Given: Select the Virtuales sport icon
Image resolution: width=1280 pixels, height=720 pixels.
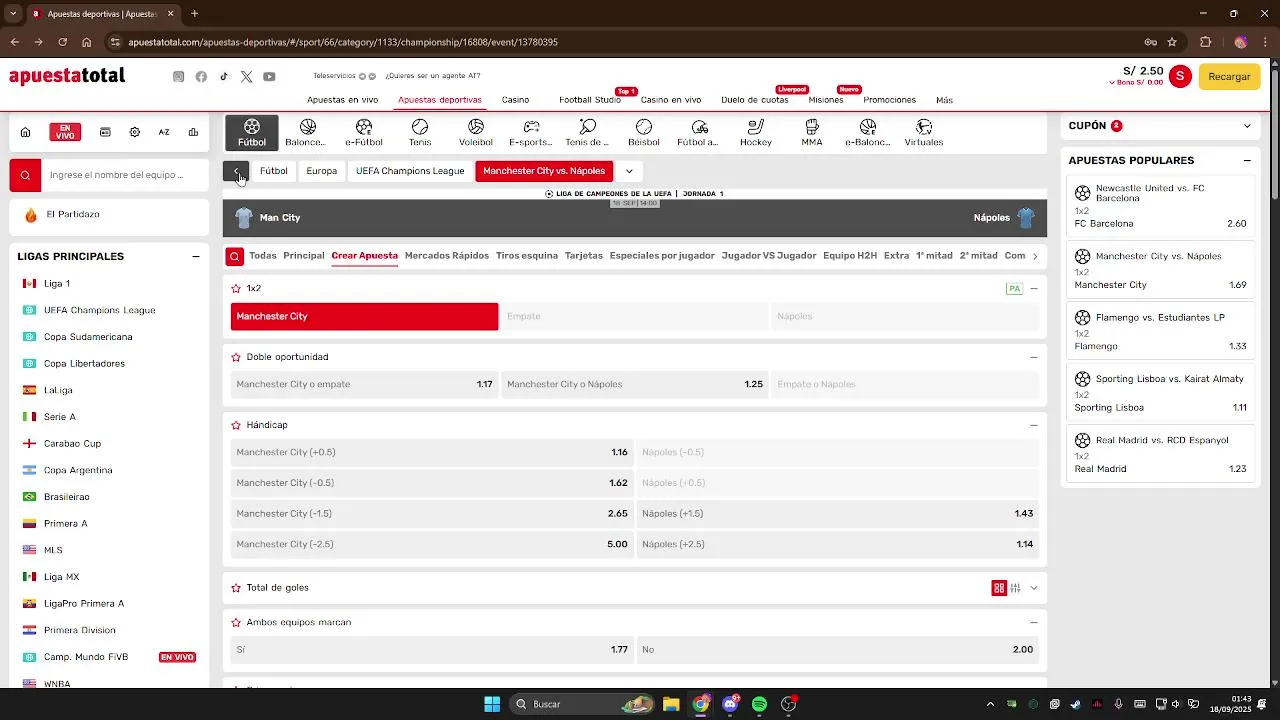Looking at the screenshot, I should (x=924, y=133).
